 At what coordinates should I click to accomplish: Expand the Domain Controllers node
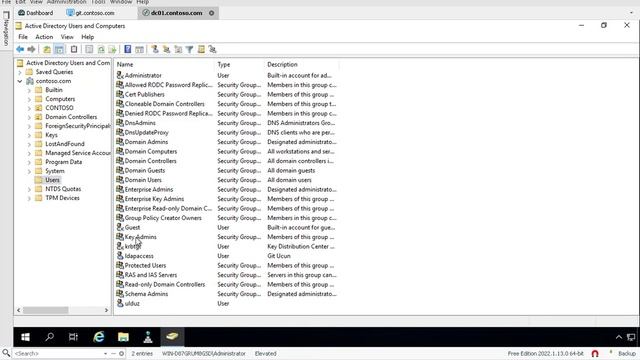coord(29,117)
